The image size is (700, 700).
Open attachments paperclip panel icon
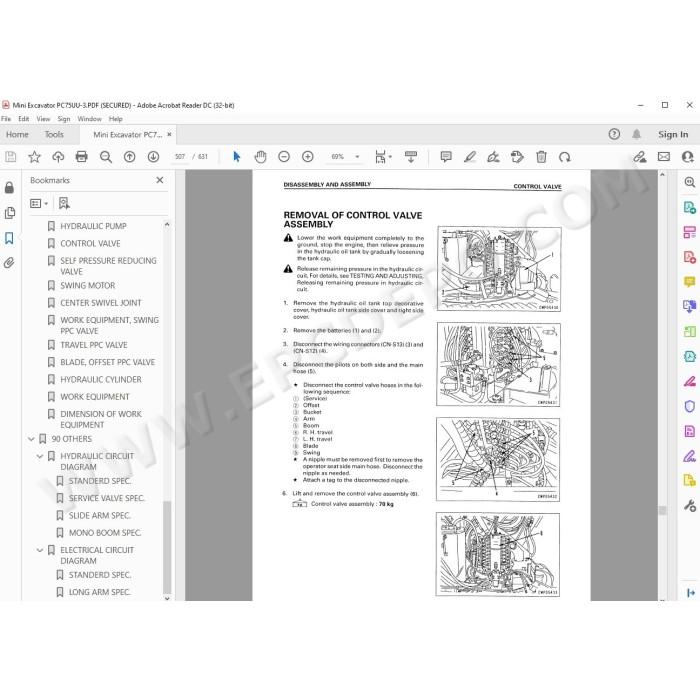[x=9, y=263]
